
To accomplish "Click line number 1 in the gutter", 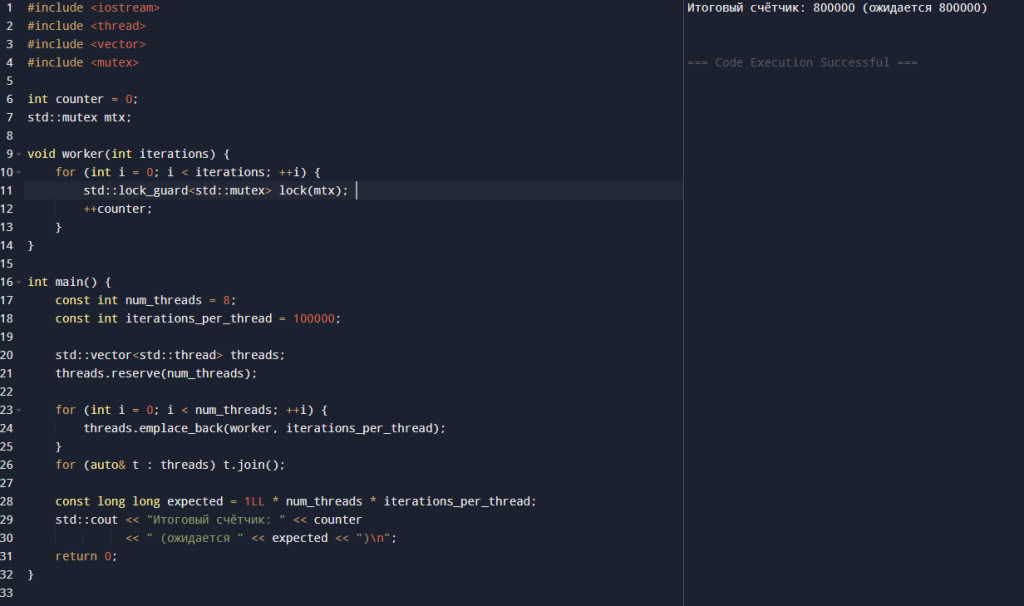I will click(9, 8).
